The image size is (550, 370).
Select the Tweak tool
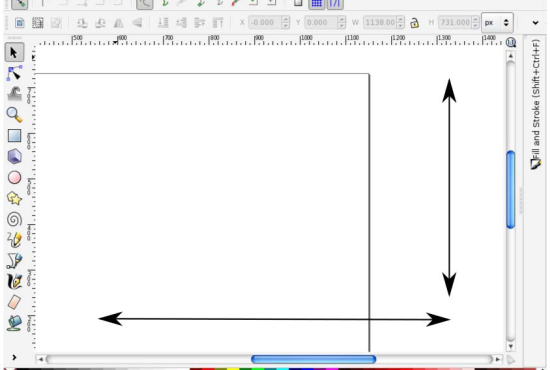point(14,94)
